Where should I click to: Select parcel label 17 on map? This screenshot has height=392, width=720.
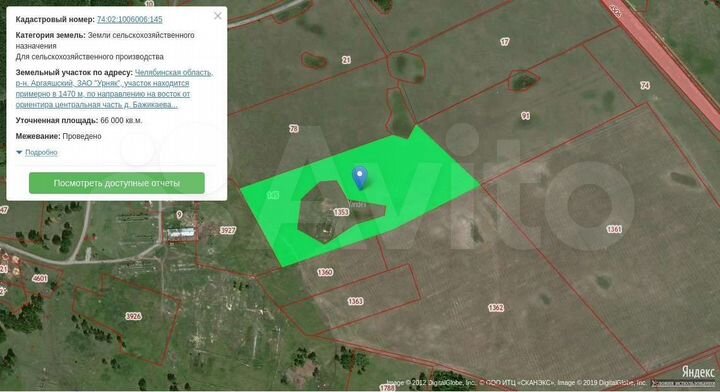[x=505, y=42]
